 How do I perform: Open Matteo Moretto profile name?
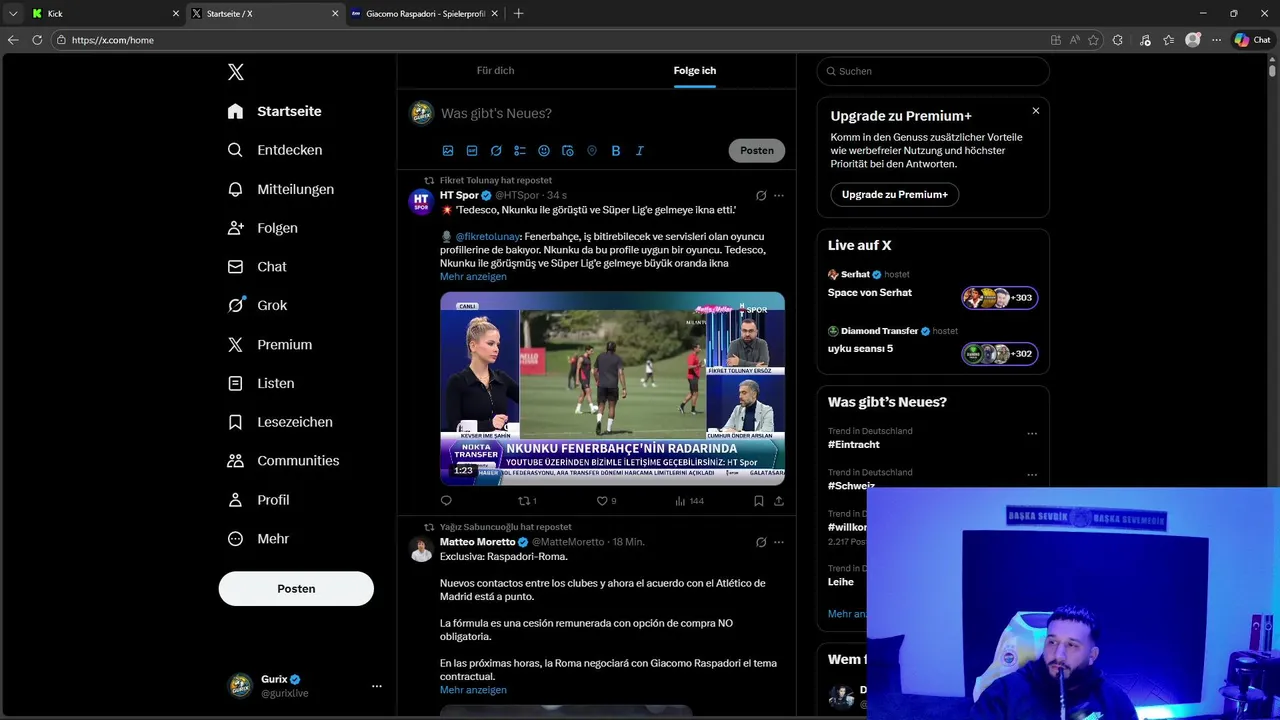click(x=477, y=542)
